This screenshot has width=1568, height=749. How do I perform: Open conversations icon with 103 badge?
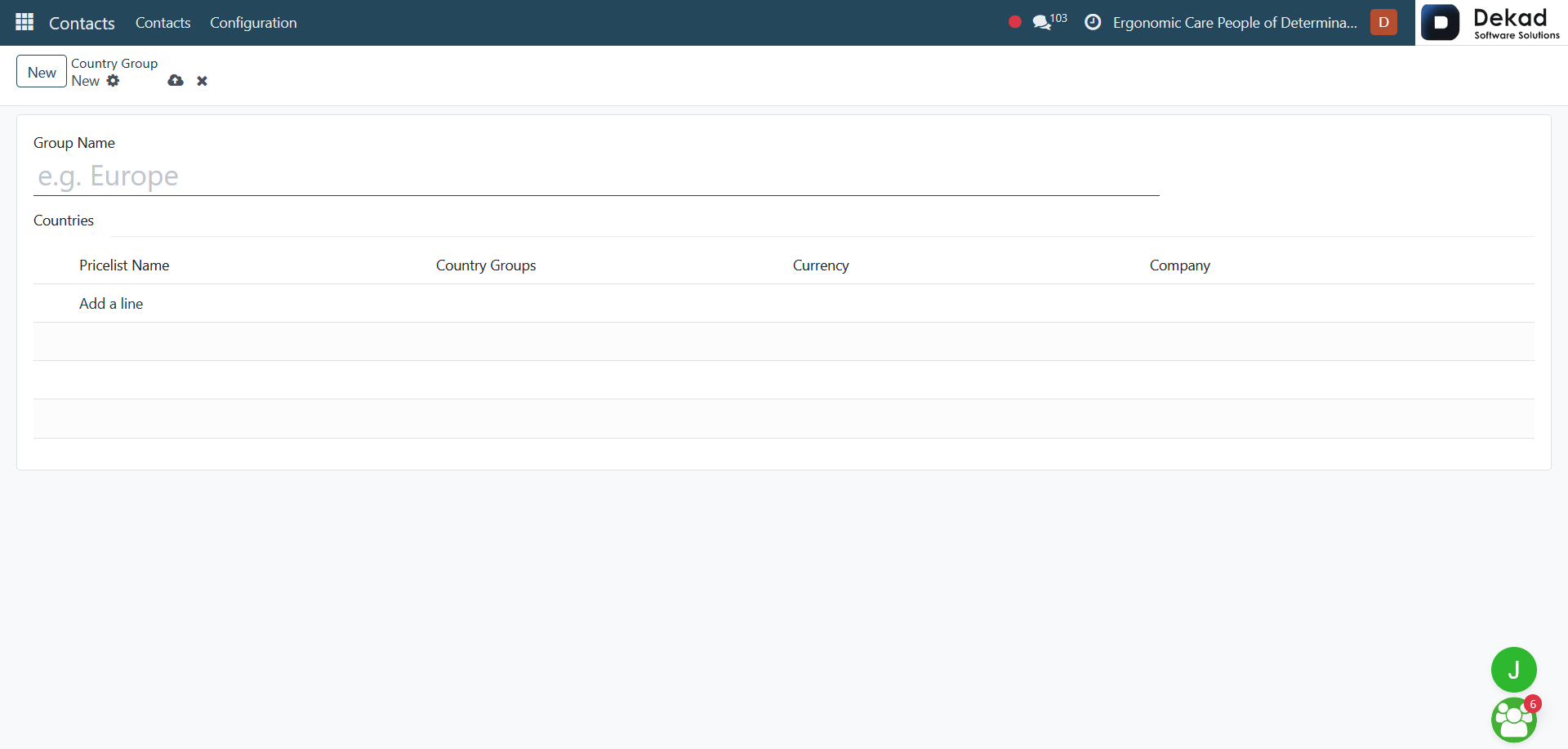click(x=1049, y=21)
